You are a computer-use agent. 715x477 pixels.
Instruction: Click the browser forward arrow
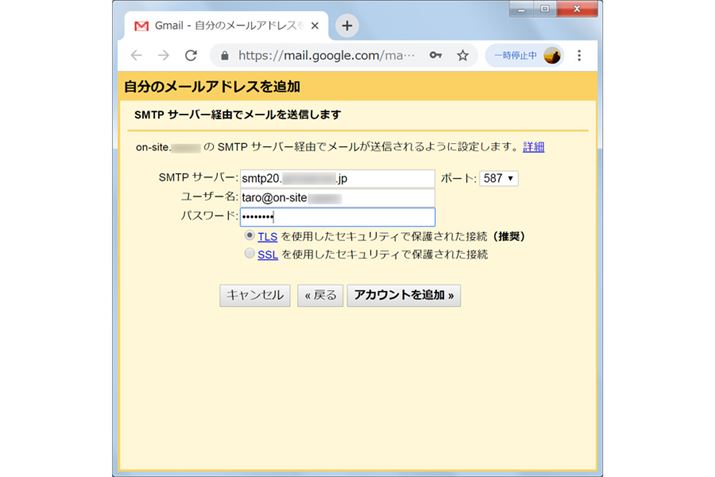point(163,56)
